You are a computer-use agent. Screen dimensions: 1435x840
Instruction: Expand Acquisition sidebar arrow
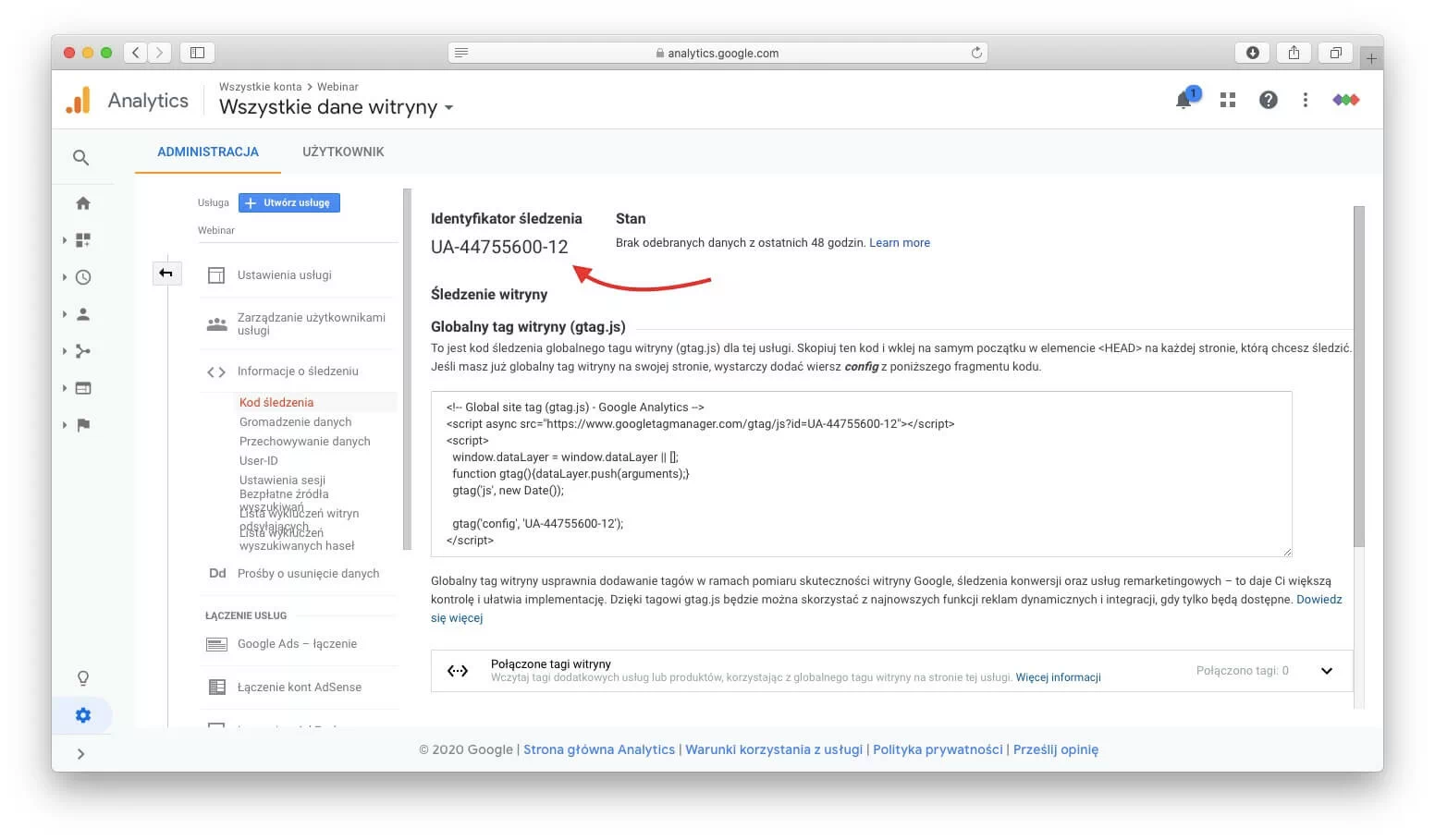[65, 351]
